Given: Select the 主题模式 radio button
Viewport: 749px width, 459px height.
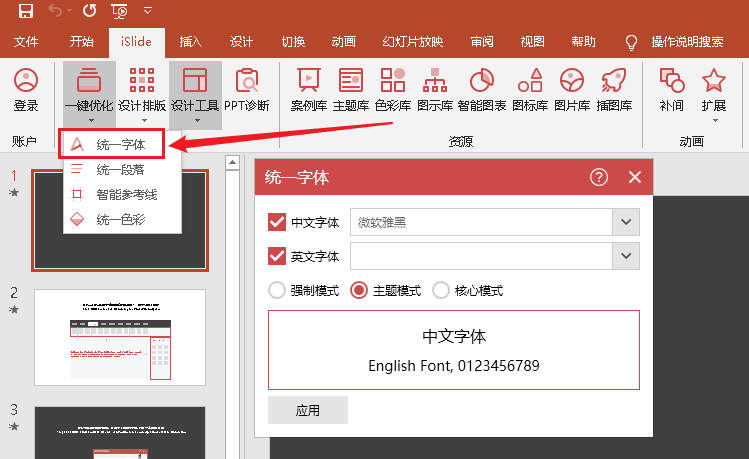Looking at the screenshot, I should click(359, 290).
